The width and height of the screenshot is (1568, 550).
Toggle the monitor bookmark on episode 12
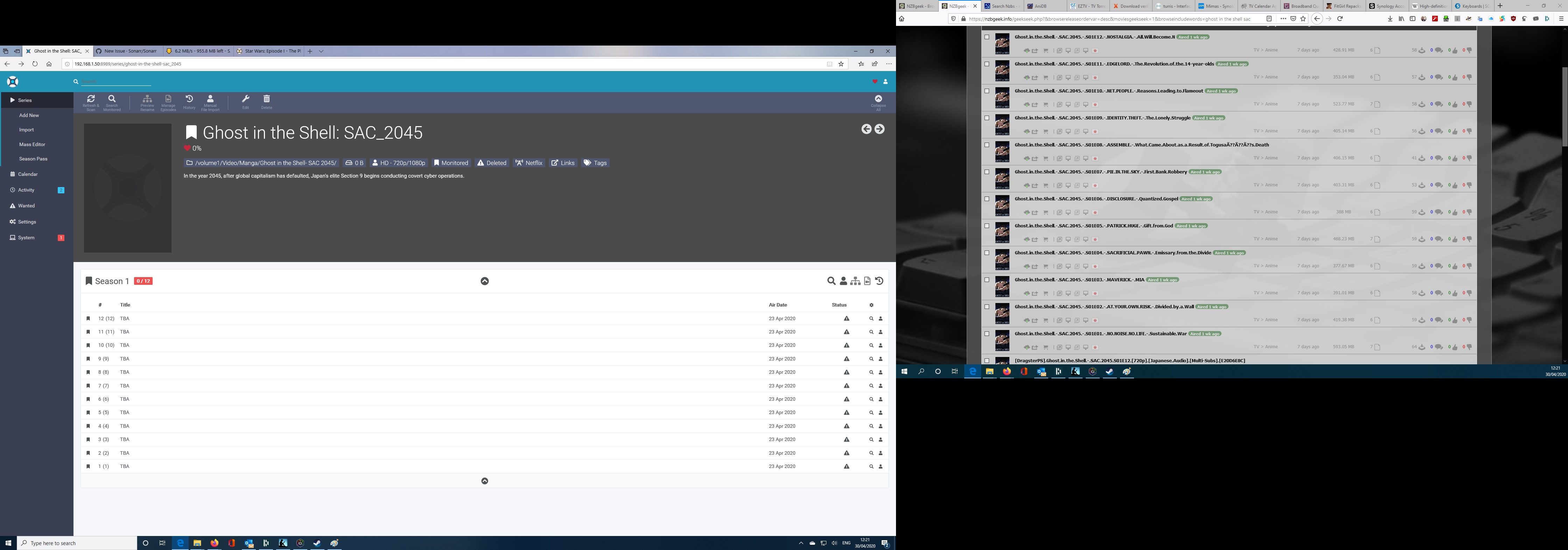pos(88,318)
